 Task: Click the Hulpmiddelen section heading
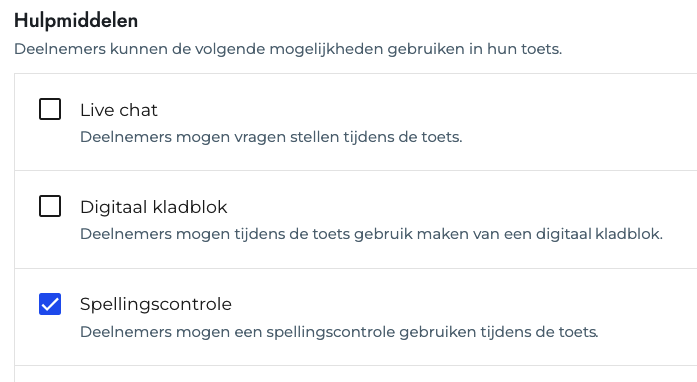coord(76,21)
